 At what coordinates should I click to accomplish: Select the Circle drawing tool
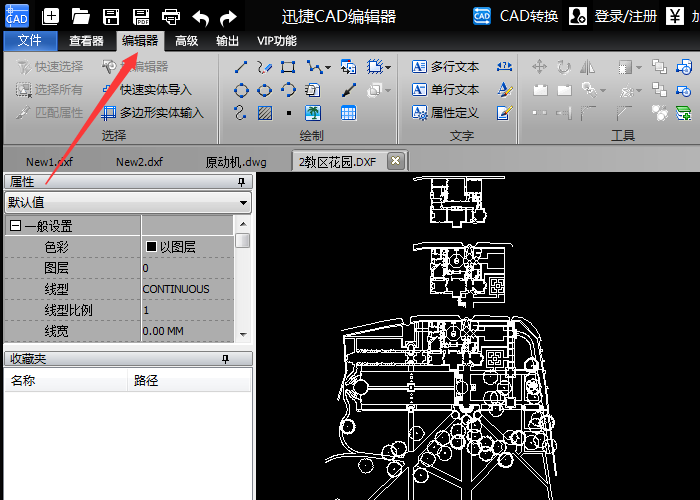241,90
